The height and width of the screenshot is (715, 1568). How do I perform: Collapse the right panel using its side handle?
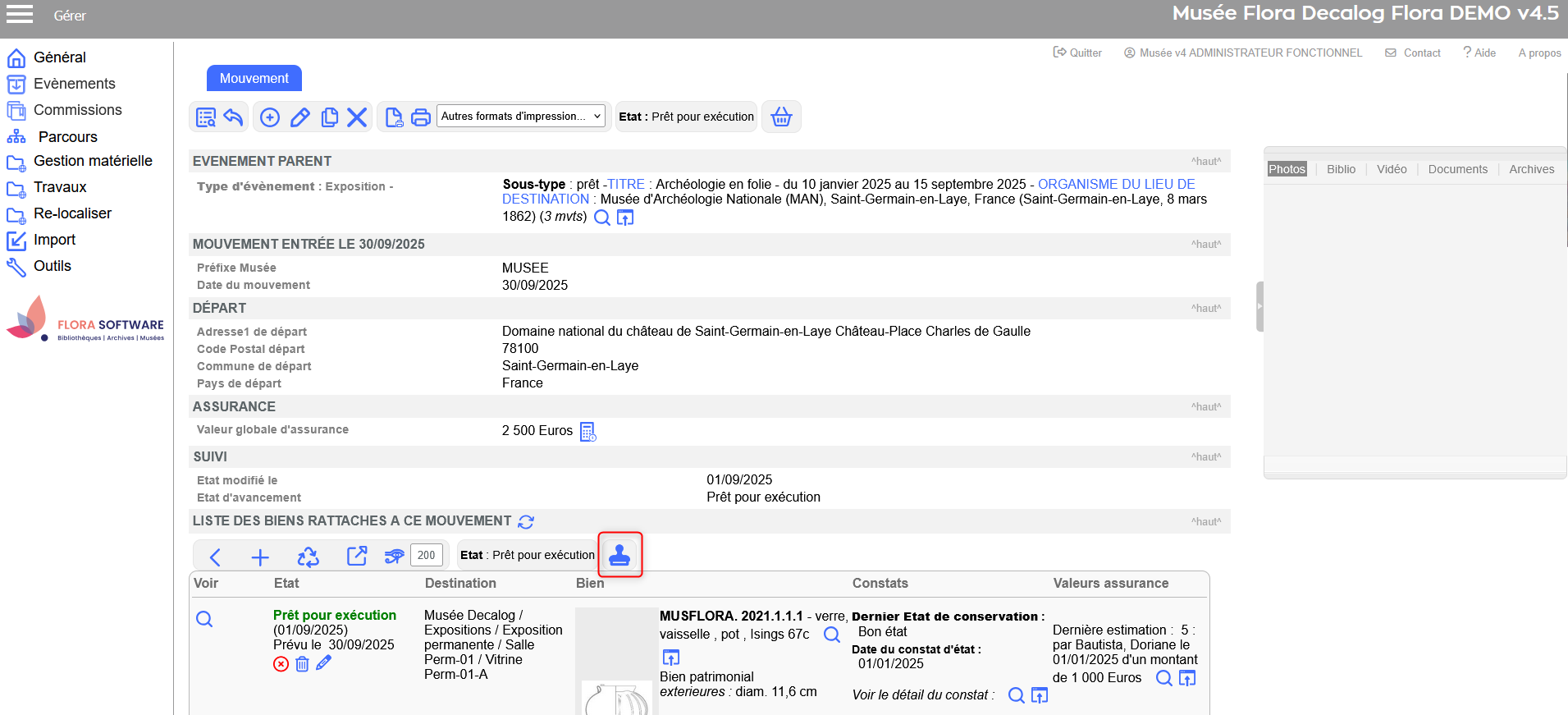(x=1259, y=306)
